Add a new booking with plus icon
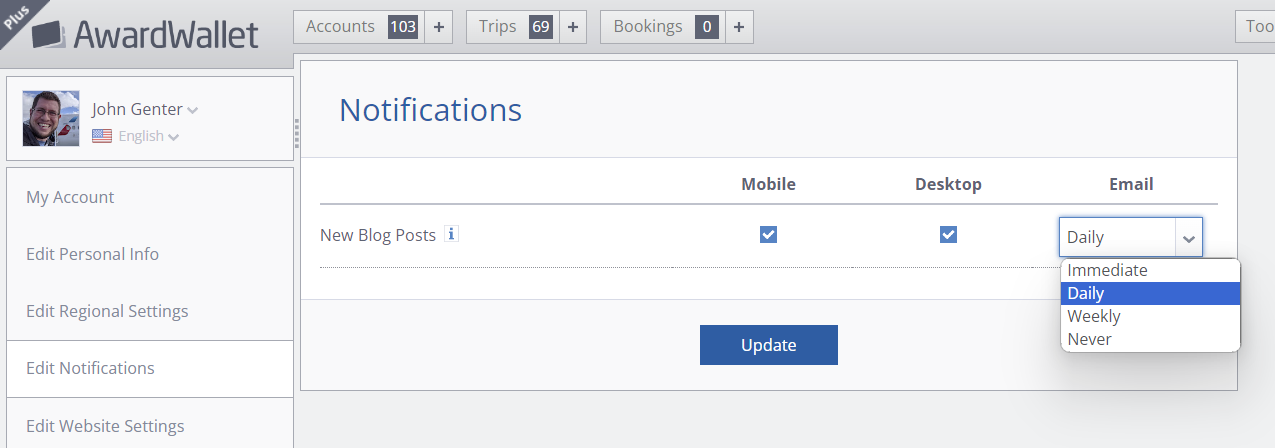Screen dimensions: 1275x448 point(738,27)
